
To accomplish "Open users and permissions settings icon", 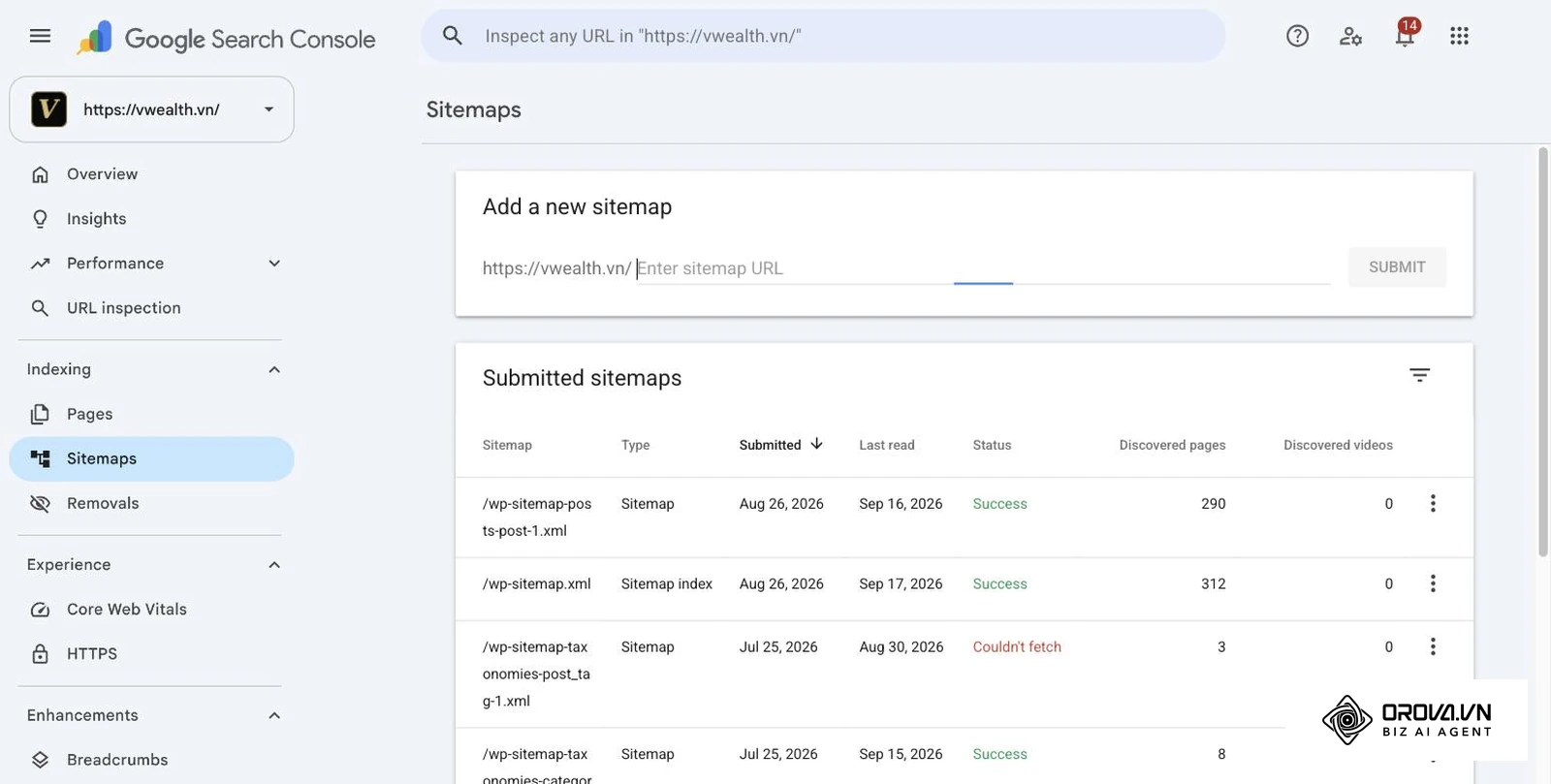I will pyautogui.click(x=1350, y=36).
